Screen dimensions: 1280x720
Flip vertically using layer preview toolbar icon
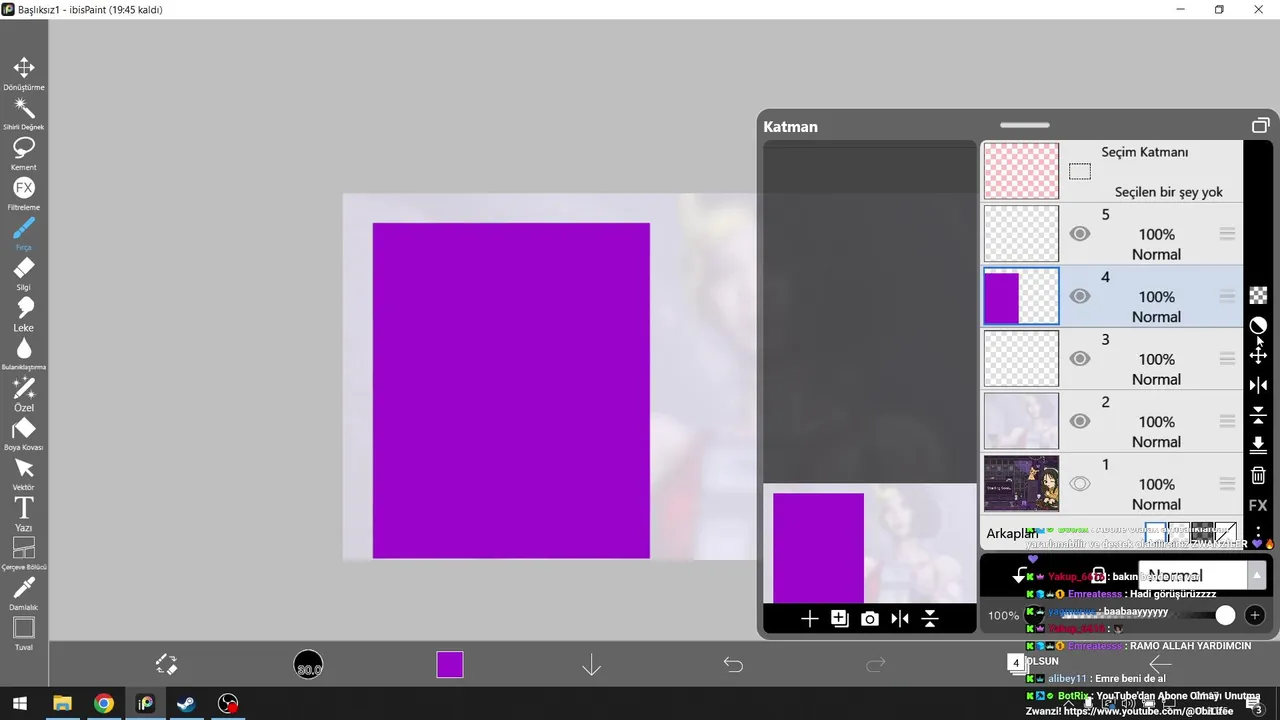930,619
